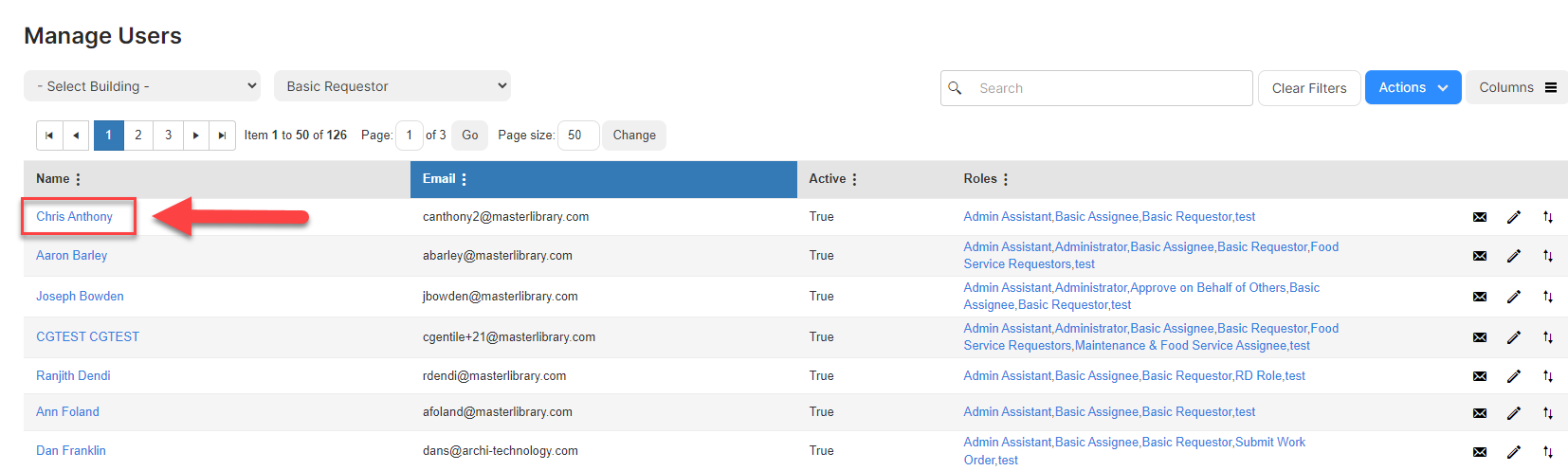Screen dimensions: 1568x471
Task: Expand the Actions dropdown button
Action: click(1413, 87)
